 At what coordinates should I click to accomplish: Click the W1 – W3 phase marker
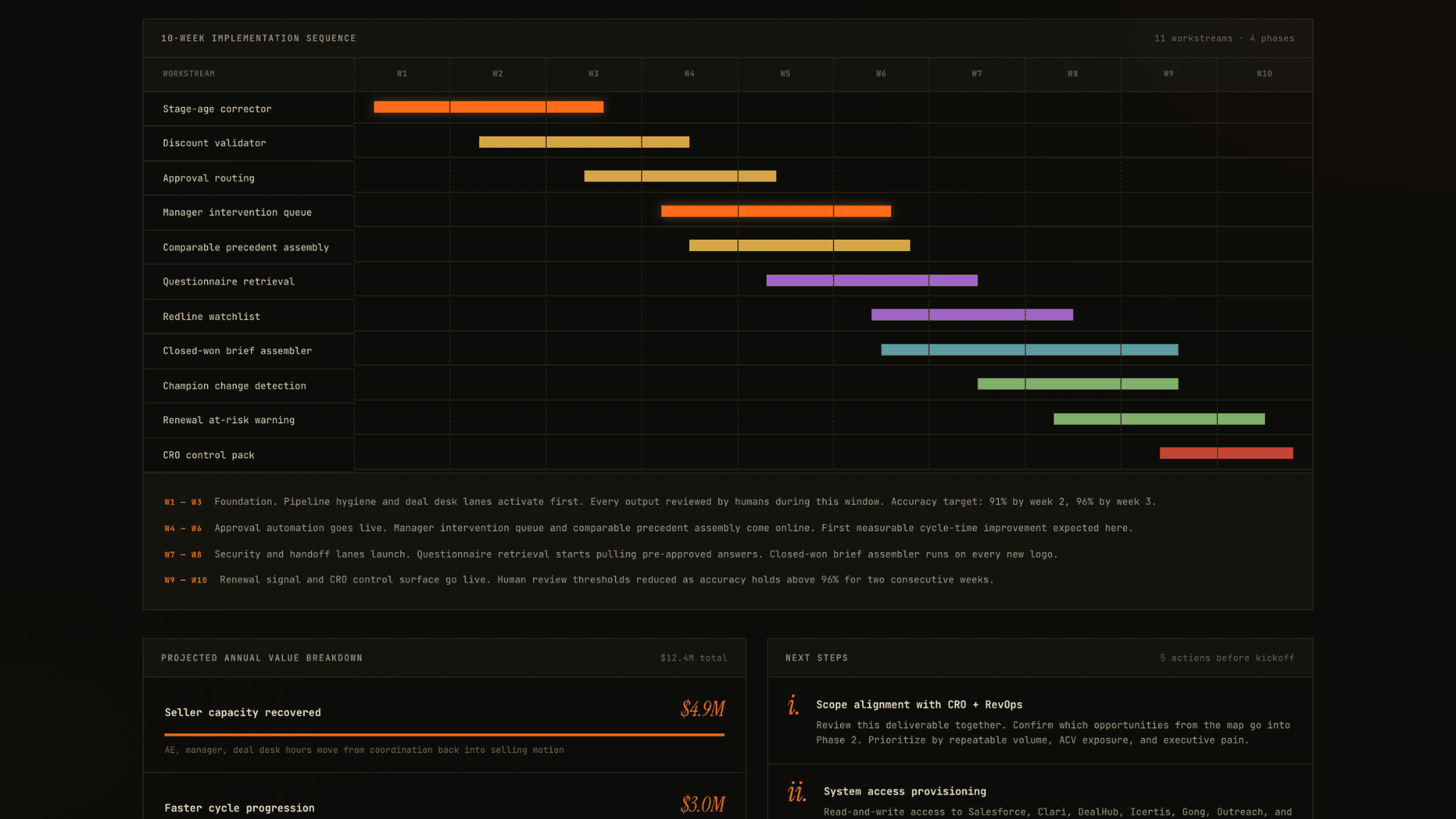coord(183,502)
